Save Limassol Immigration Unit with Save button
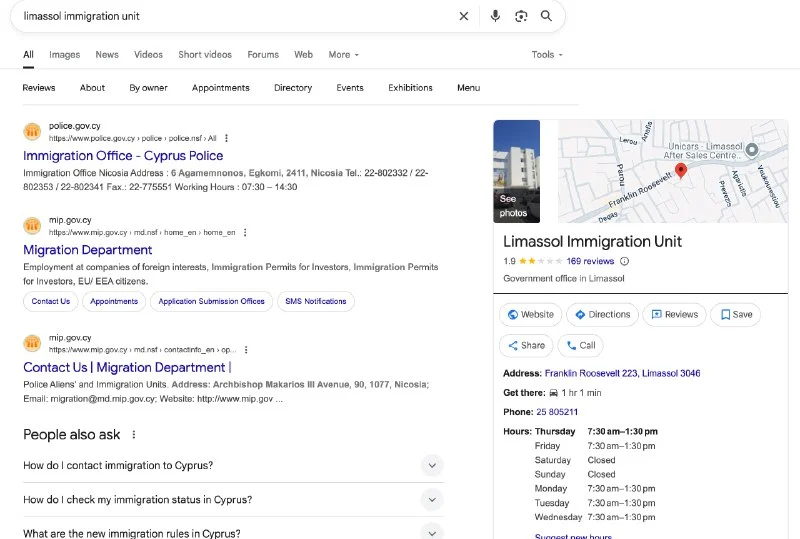The width and height of the screenshot is (800, 539). (x=736, y=314)
